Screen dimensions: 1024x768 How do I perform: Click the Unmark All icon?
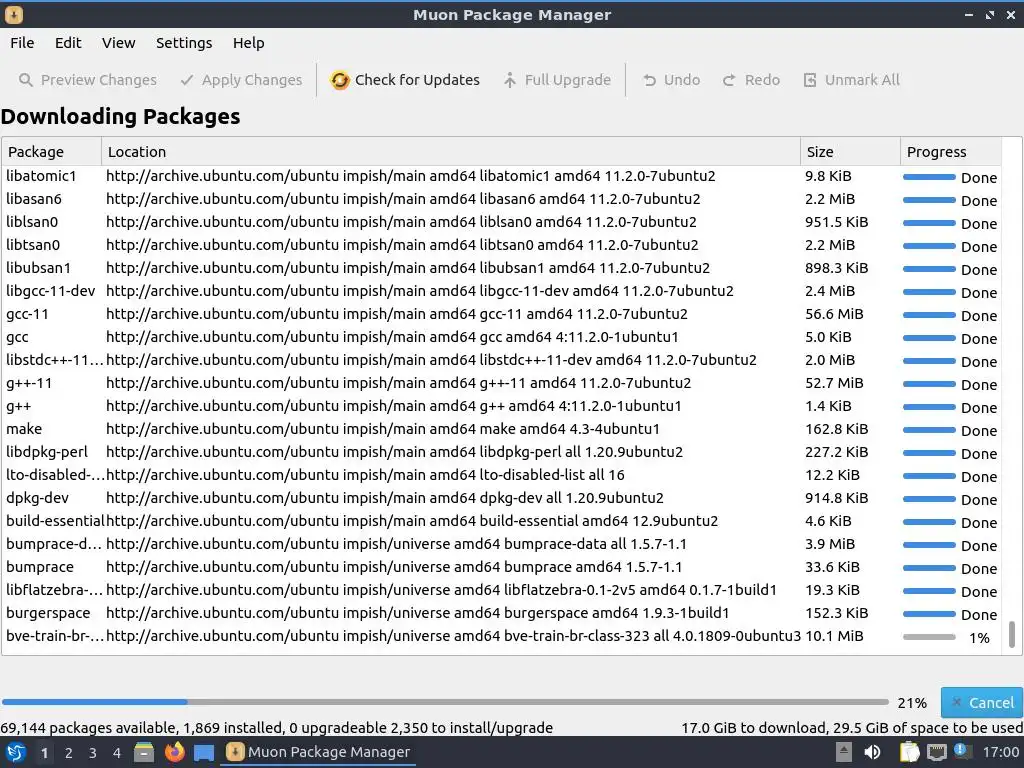tap(810, 80)
